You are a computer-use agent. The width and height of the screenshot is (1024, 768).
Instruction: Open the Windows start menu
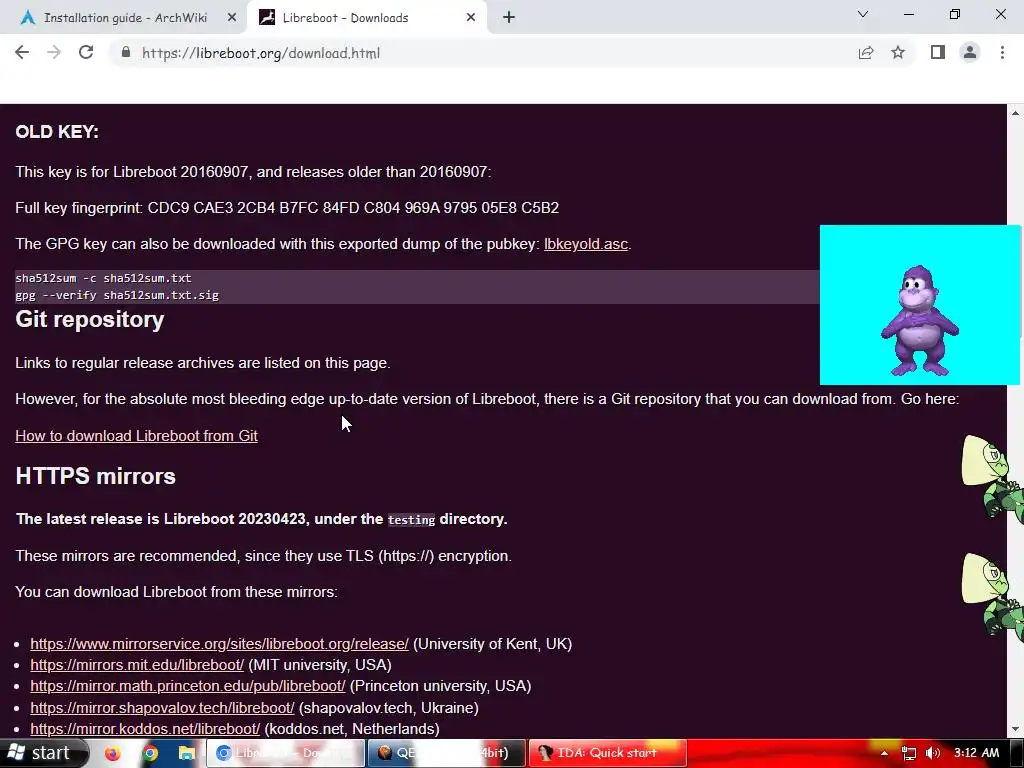[x=43, y=753]
